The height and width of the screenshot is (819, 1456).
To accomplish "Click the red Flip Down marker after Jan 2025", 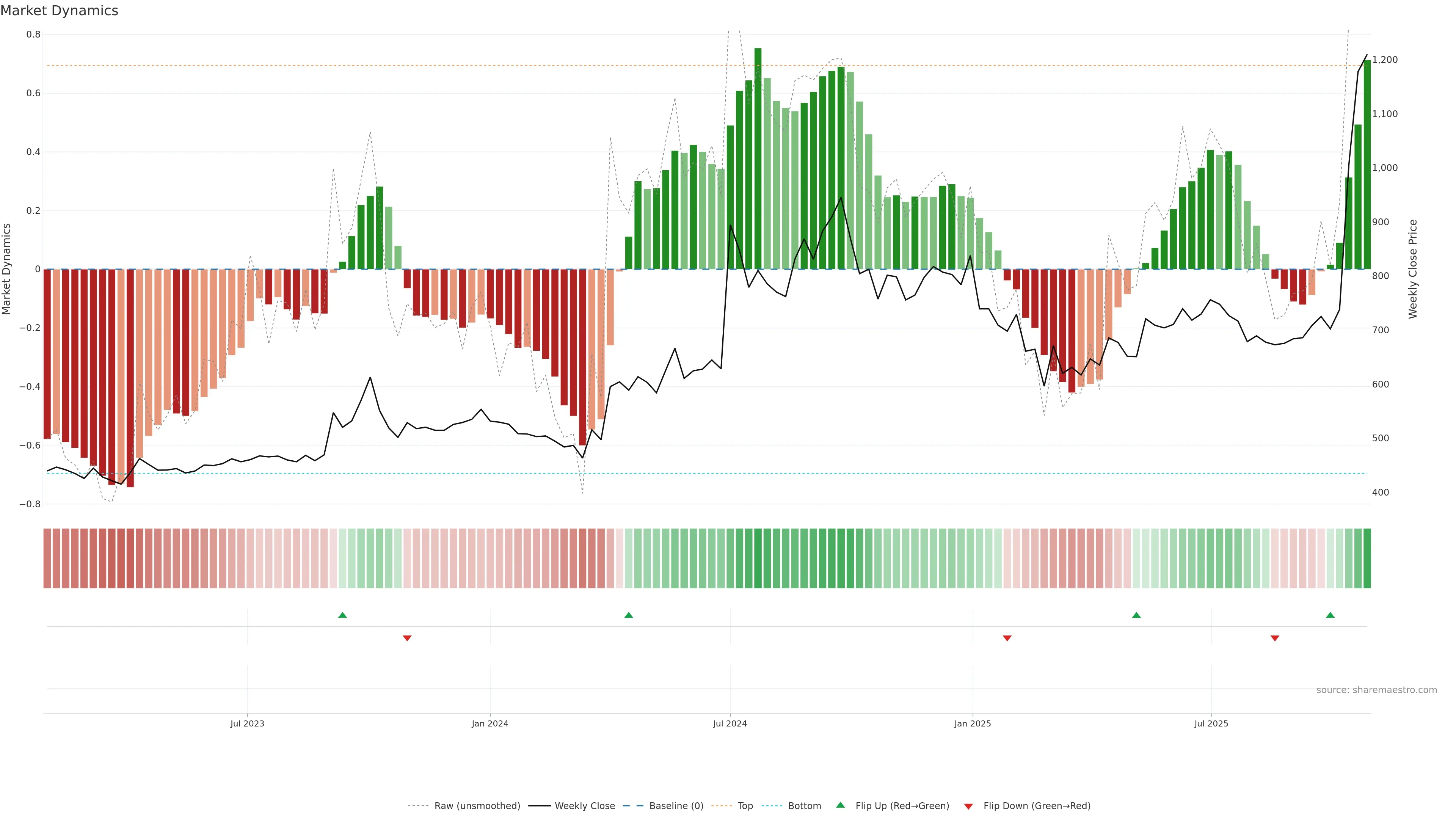I will pos(1007,638).
